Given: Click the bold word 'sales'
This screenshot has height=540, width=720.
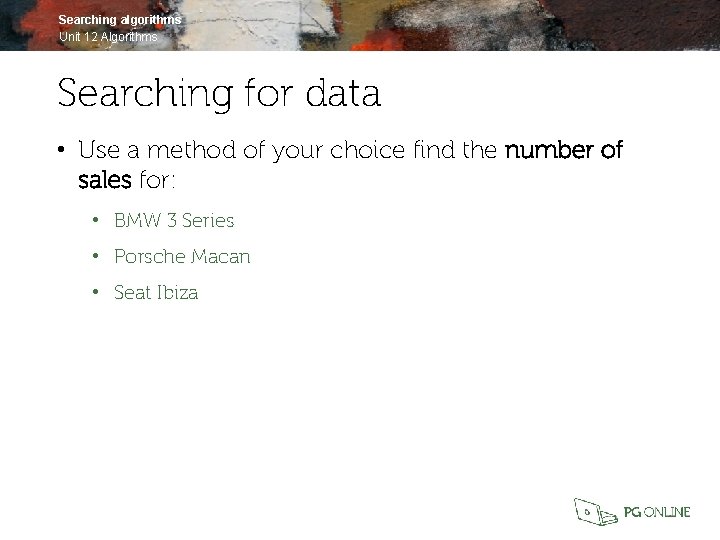Looking at the screenshot, I should click(104, 182).
